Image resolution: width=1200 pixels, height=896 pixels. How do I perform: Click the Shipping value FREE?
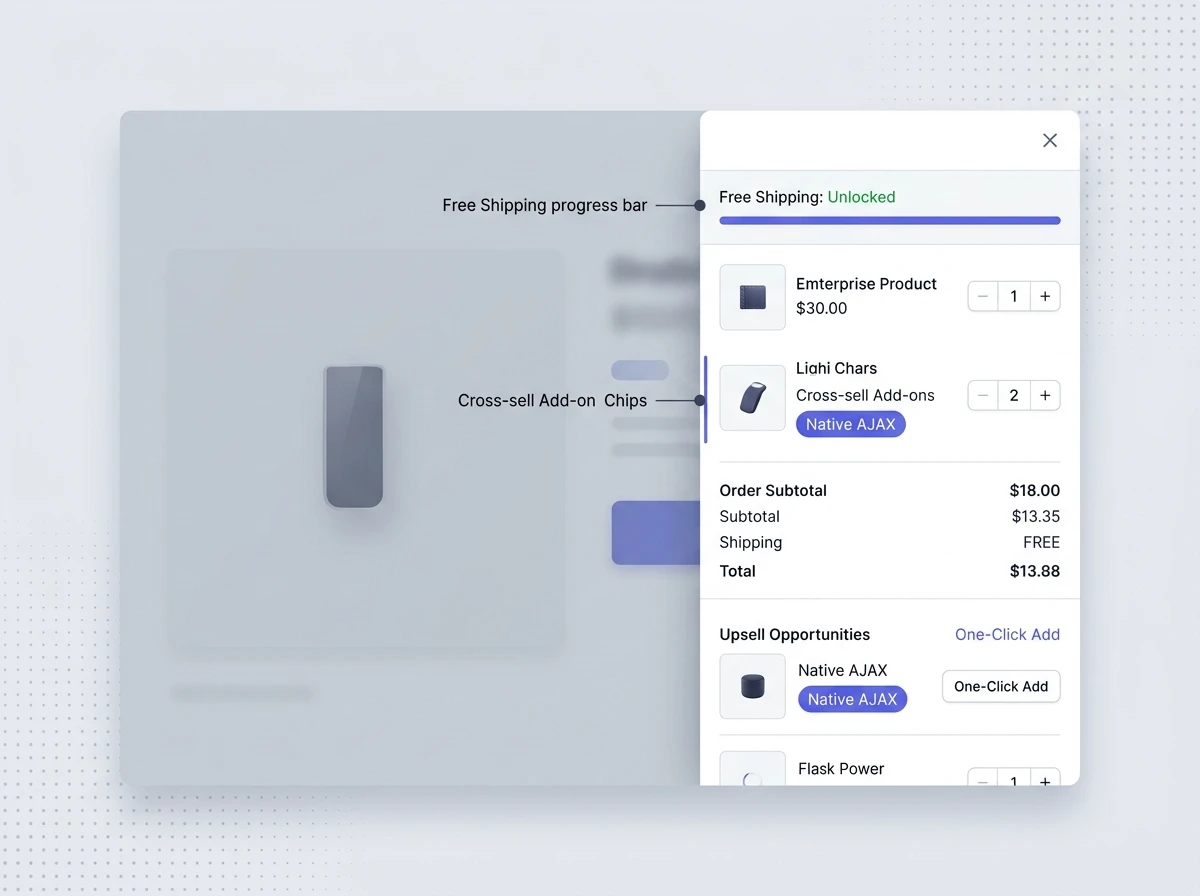click(x=1041, y=543)
